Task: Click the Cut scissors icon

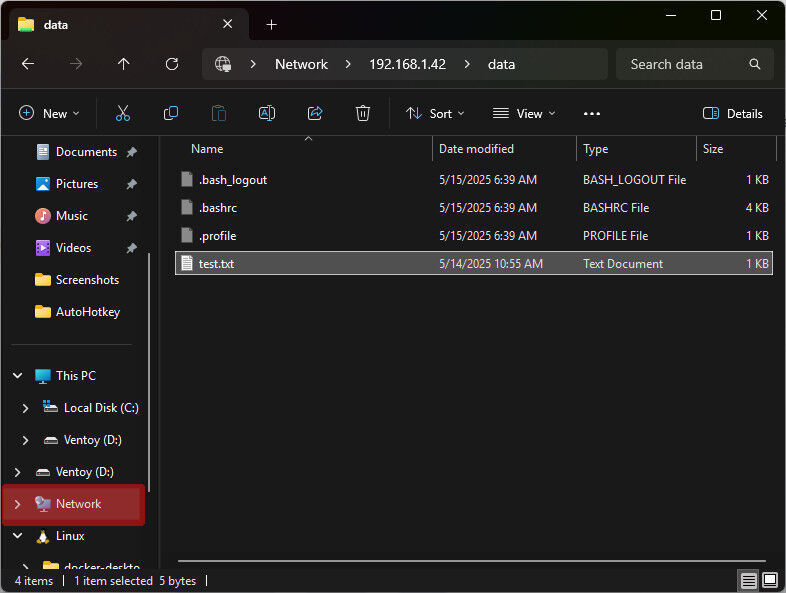Action: [x=123, y=114]
